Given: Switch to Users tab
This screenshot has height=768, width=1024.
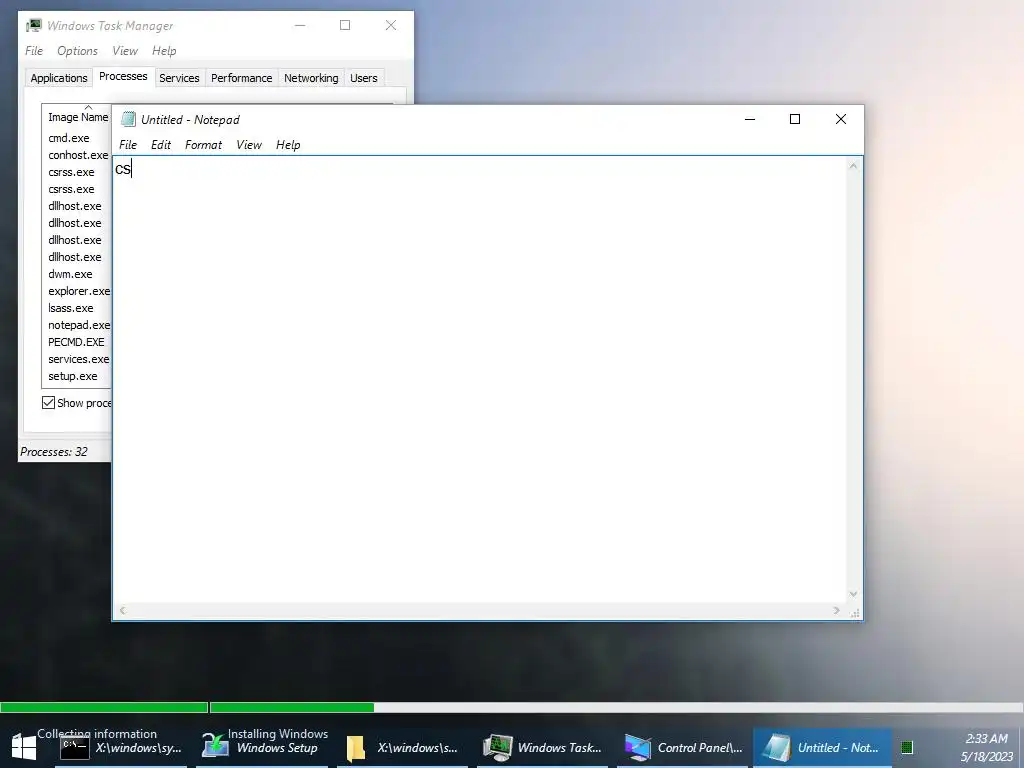Looking at the screenshot, I should (x=364, y=78).
